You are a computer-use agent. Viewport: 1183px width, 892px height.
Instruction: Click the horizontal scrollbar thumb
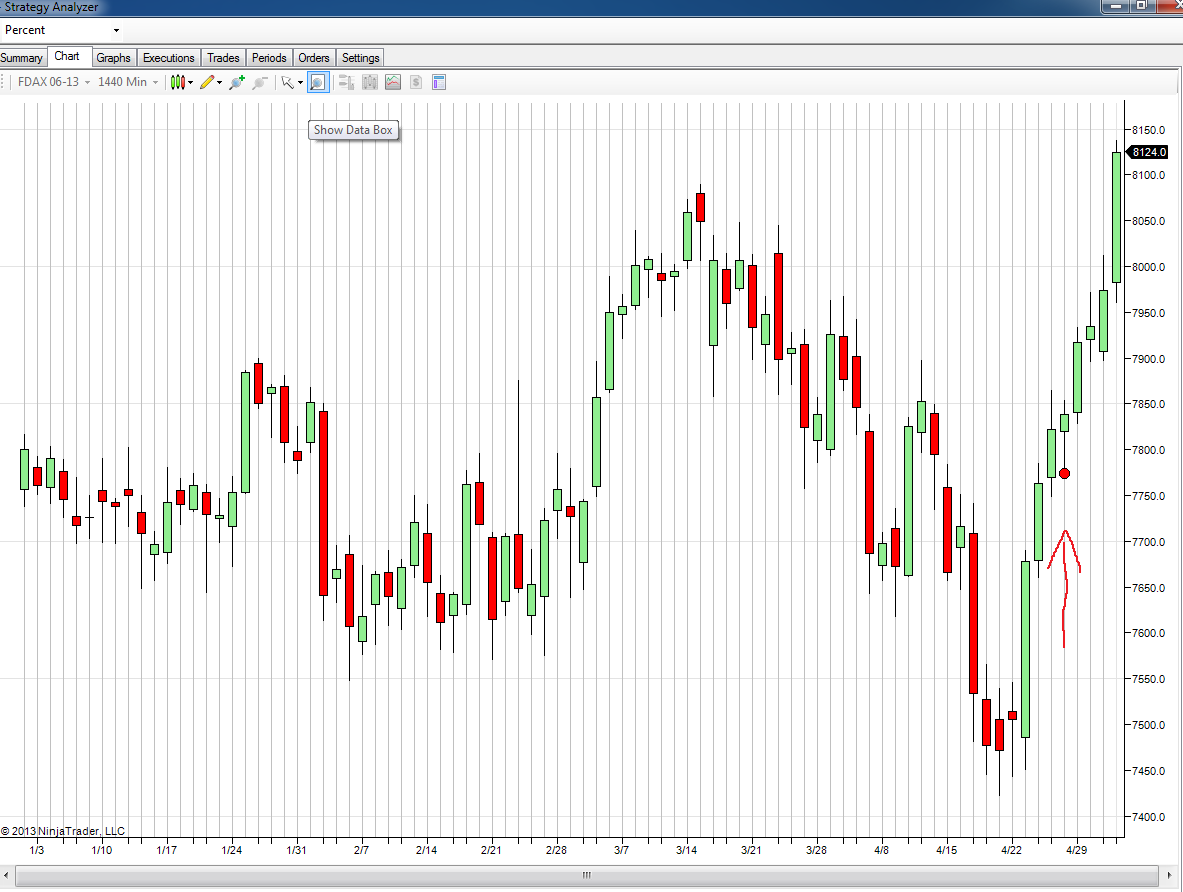pos(586,875)
